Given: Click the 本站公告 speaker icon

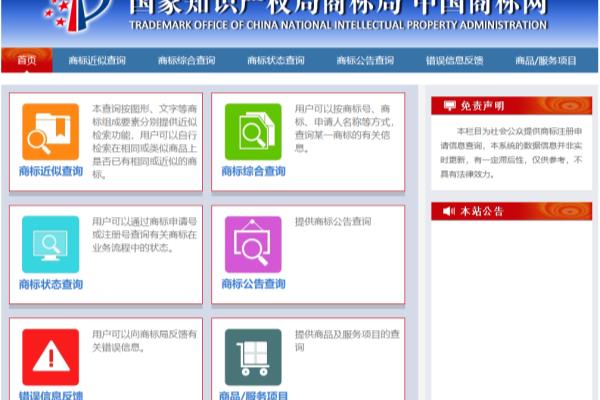Looking at the screenshot, I should click(449, 211).
